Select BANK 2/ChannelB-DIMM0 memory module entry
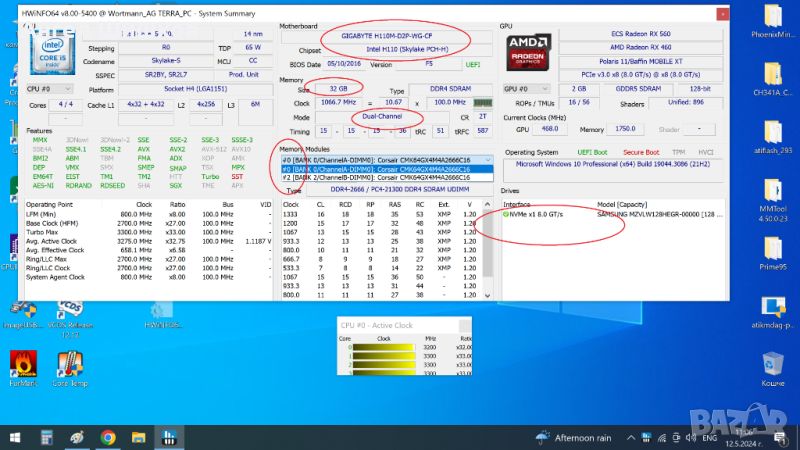Image resolution: width=800 pixels, height=450 pixels. coord(385,178)
